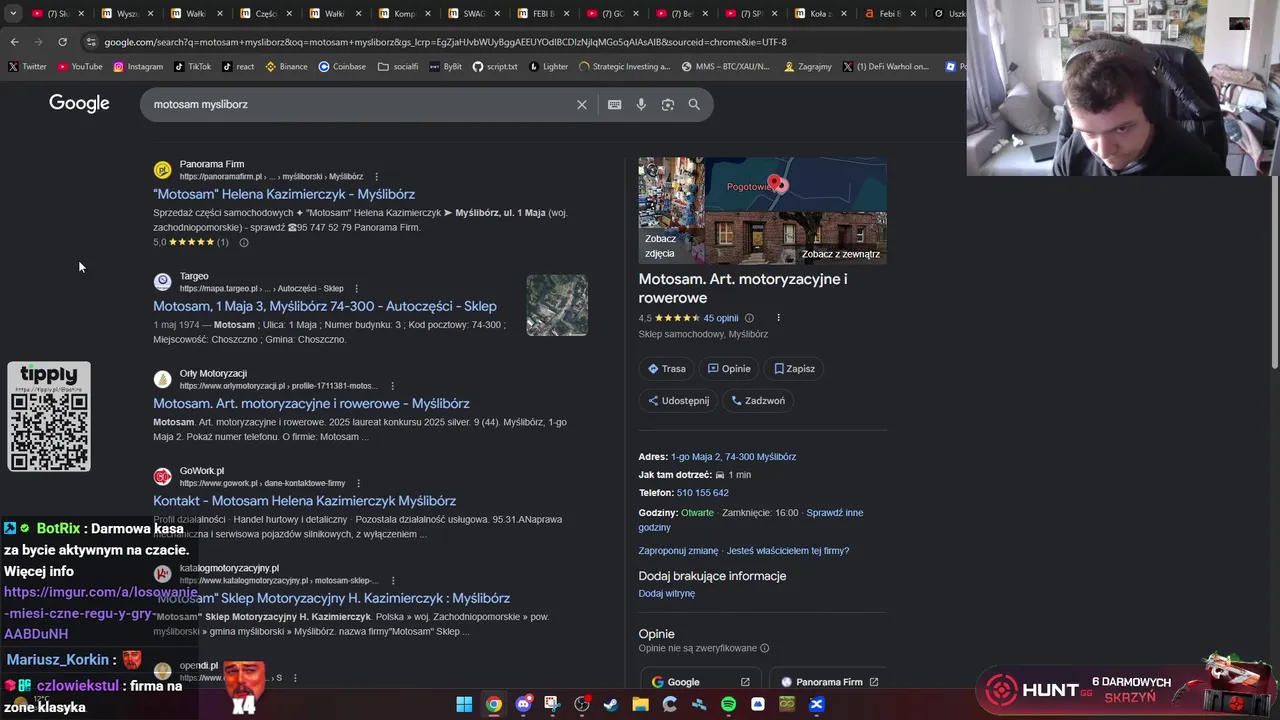1280x720 pixels.
Task: Switch to the Wysz browser tab
Action: [126, 14]
